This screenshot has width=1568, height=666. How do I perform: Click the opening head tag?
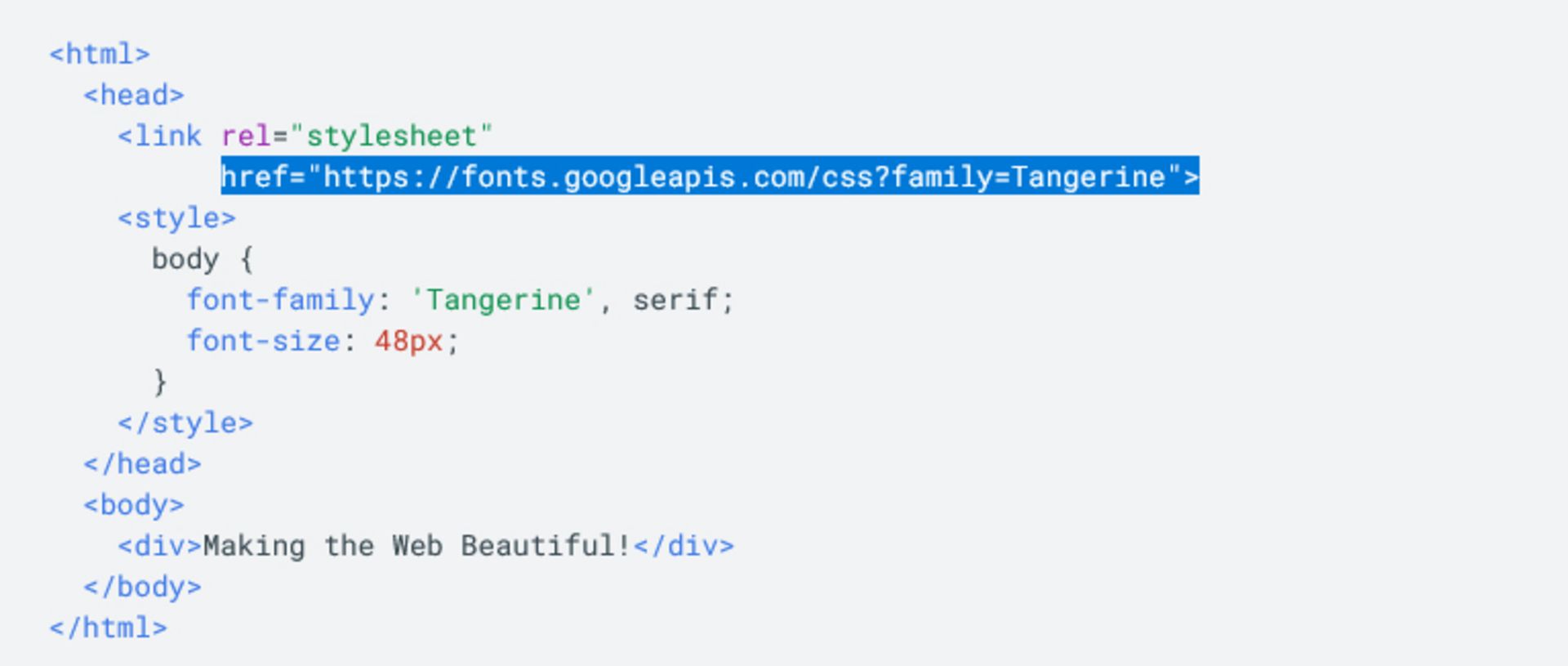134,96
